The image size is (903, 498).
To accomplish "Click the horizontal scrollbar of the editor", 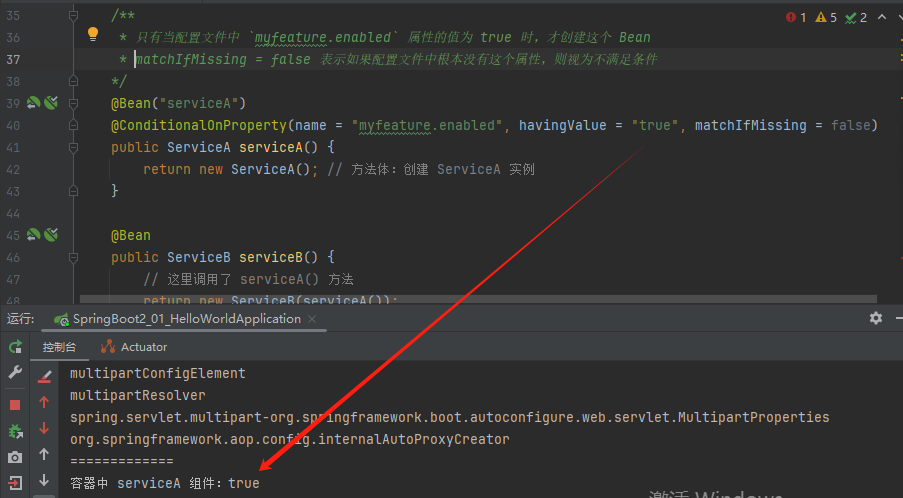I will [x=478, y=299].
